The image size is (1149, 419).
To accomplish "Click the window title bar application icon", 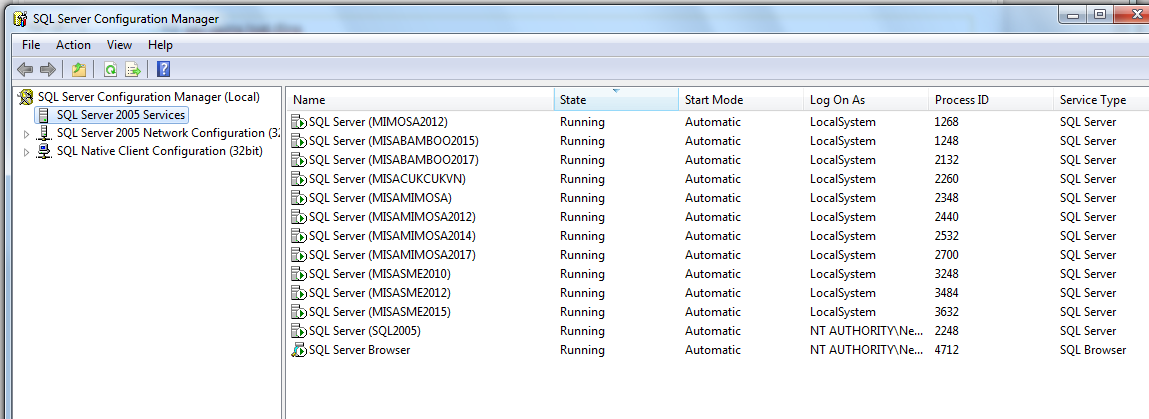I will tap(21, 18).
